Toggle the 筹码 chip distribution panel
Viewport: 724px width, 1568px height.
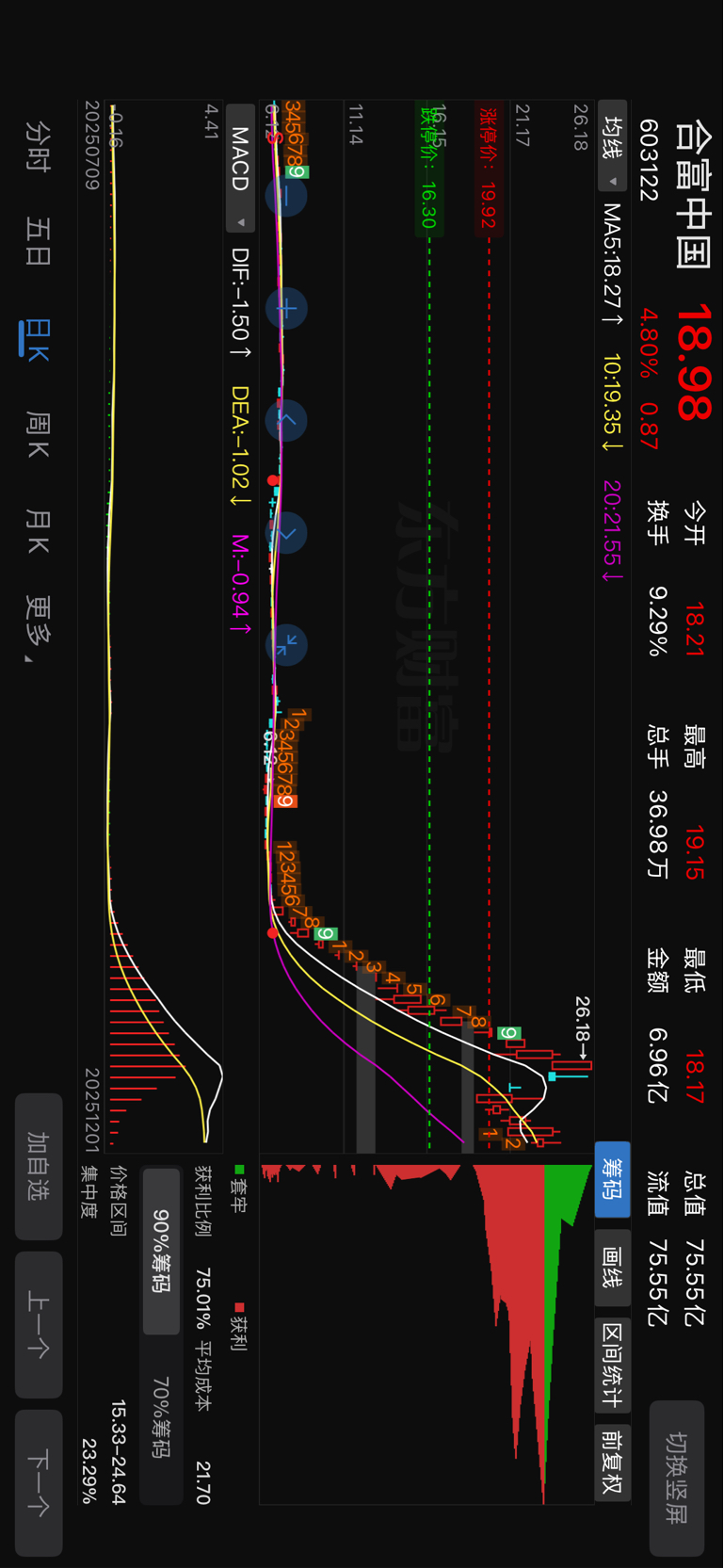tap(613, 1179)
